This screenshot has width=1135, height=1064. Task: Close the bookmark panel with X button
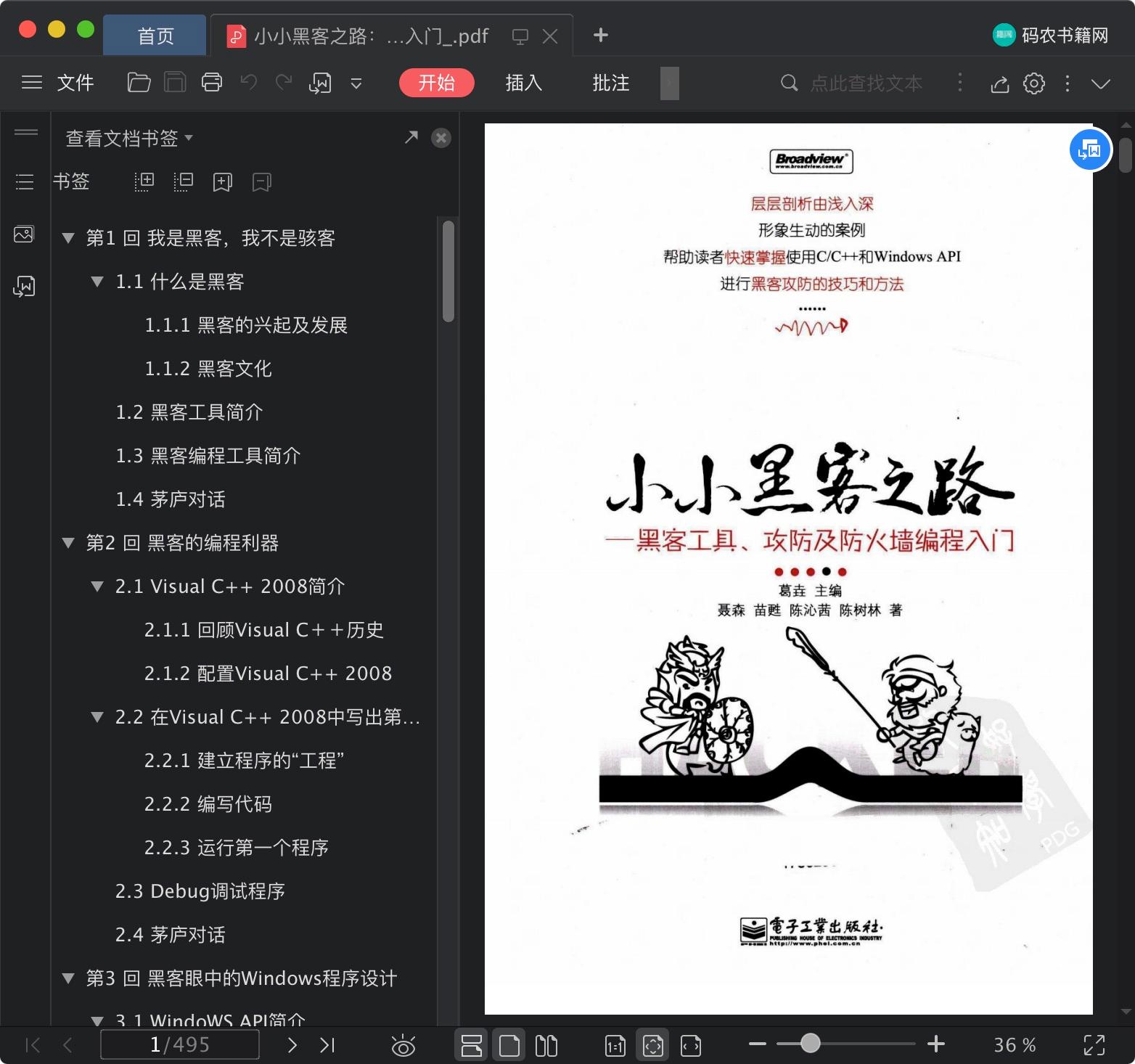pos(441,138)
